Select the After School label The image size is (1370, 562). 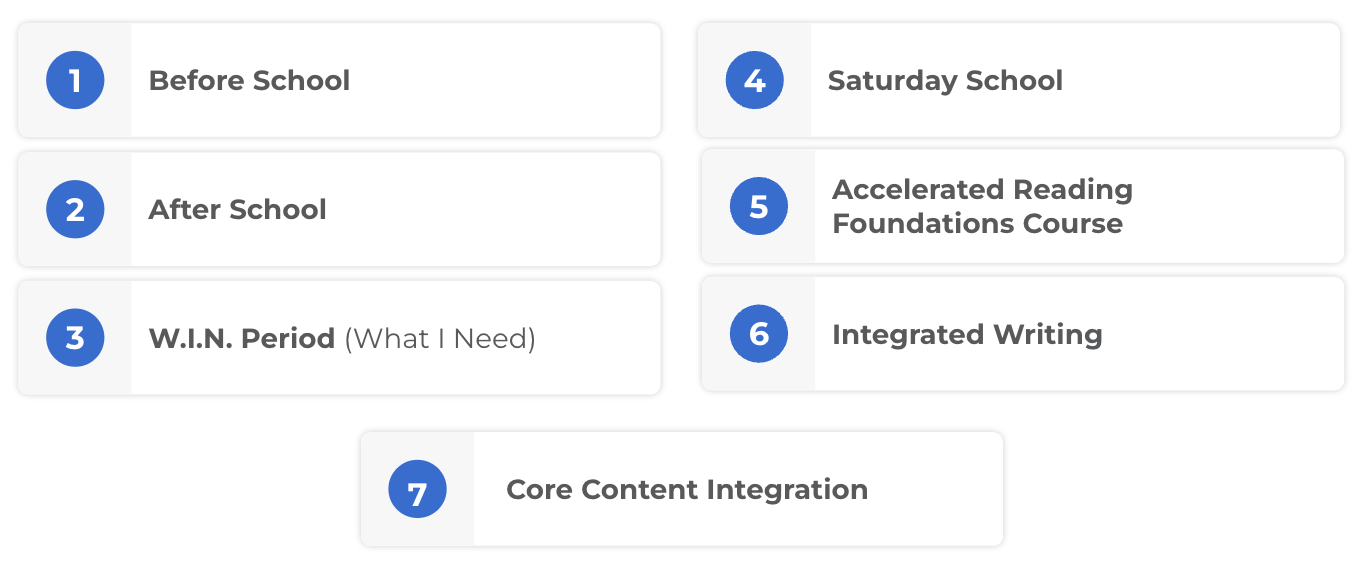pos(238,209)
